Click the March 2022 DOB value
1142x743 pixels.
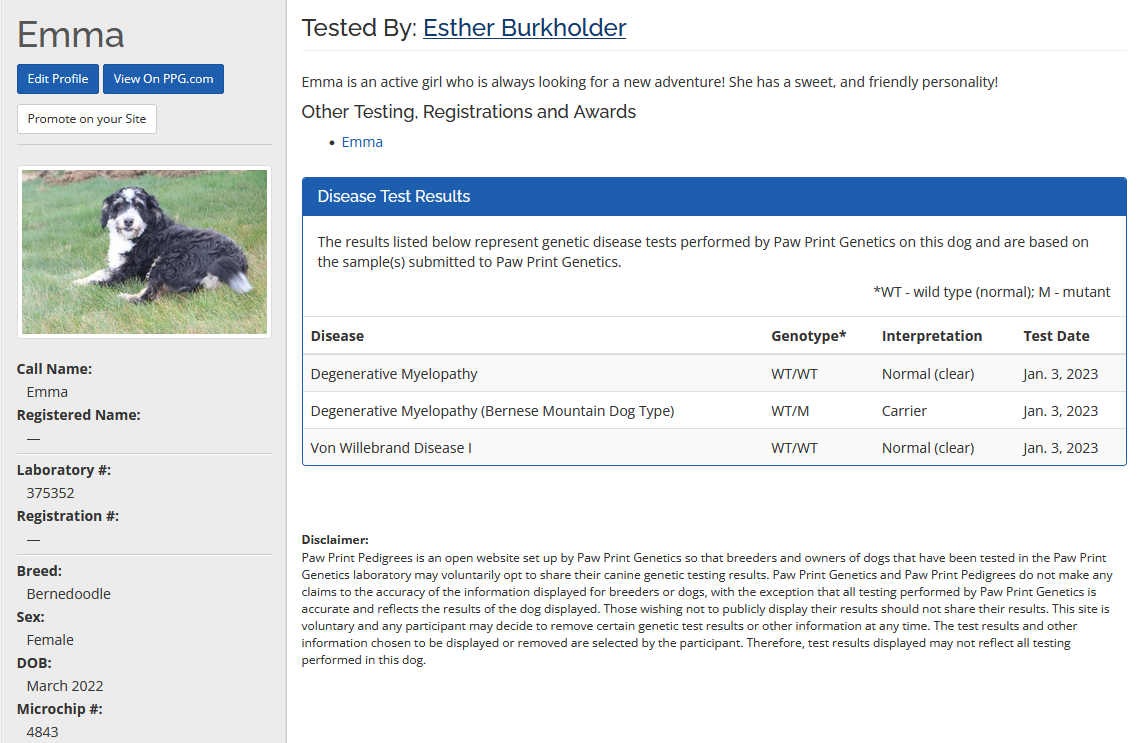(x=64, y=686)
